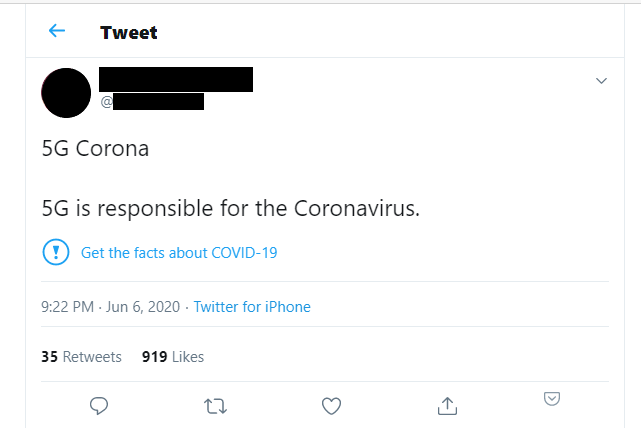Reply to the tweet via speech bubble icon
641x428 pixels.
point(99,406)
